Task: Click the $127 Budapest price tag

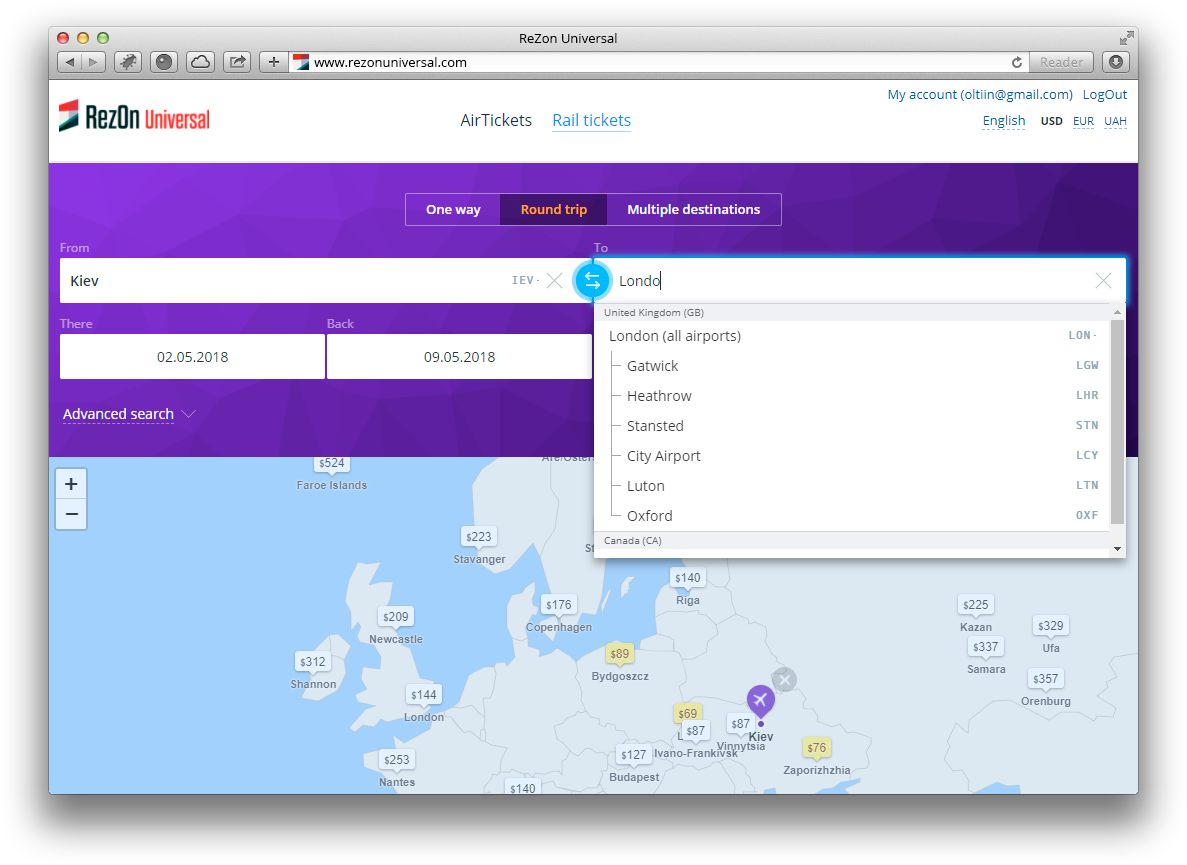Action: click(x=633, y=755)
